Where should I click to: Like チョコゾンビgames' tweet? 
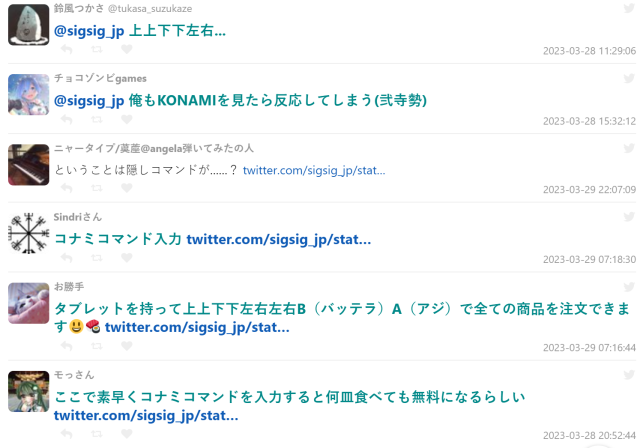point(125,119)
